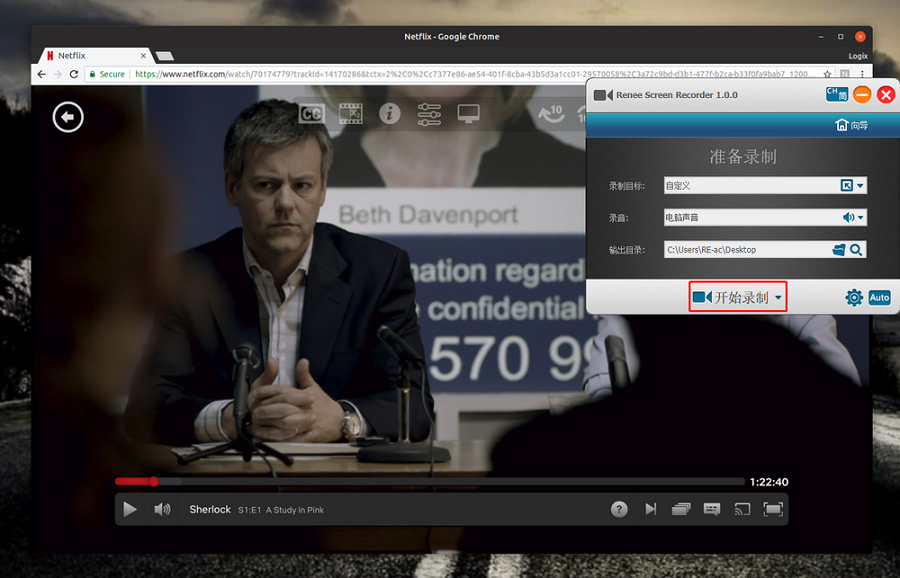Open the info icon in player overlay

pyautogui.click(x=390, y=114)
